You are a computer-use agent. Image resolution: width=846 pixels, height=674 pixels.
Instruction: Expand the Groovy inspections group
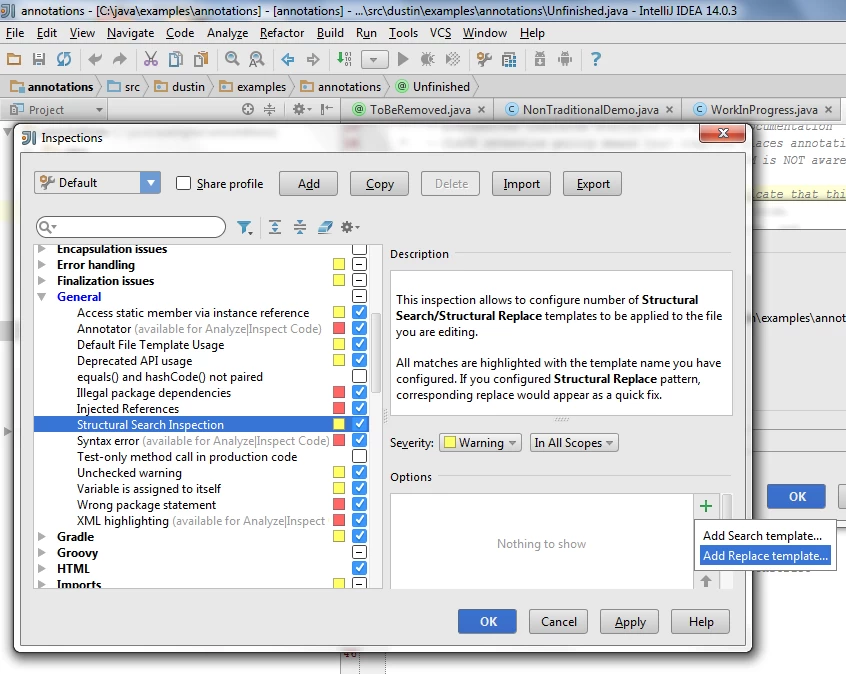[x=42, y=553]
